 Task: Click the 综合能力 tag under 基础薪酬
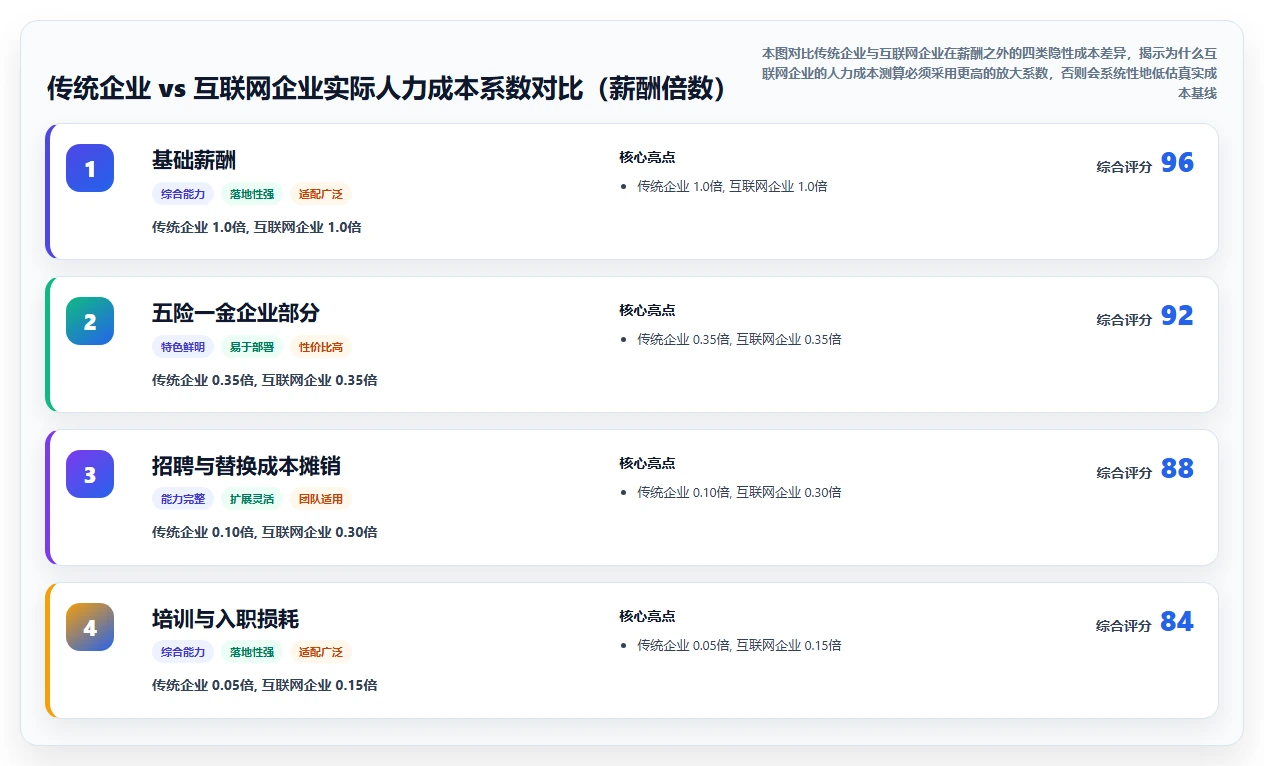pyautogui.click(x=183, y=194)
